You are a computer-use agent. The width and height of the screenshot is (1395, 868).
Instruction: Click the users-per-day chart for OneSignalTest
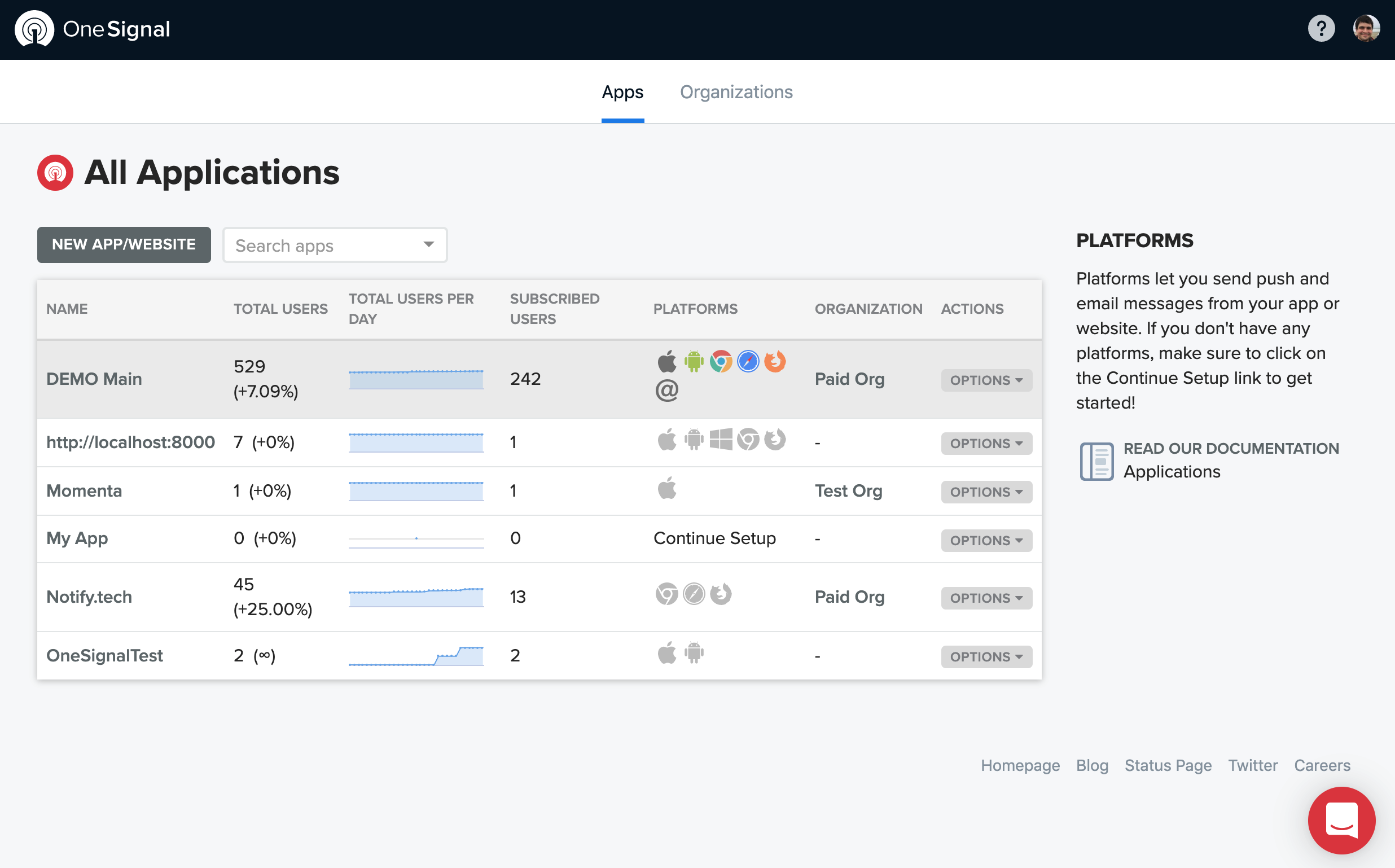click(416, 656)
